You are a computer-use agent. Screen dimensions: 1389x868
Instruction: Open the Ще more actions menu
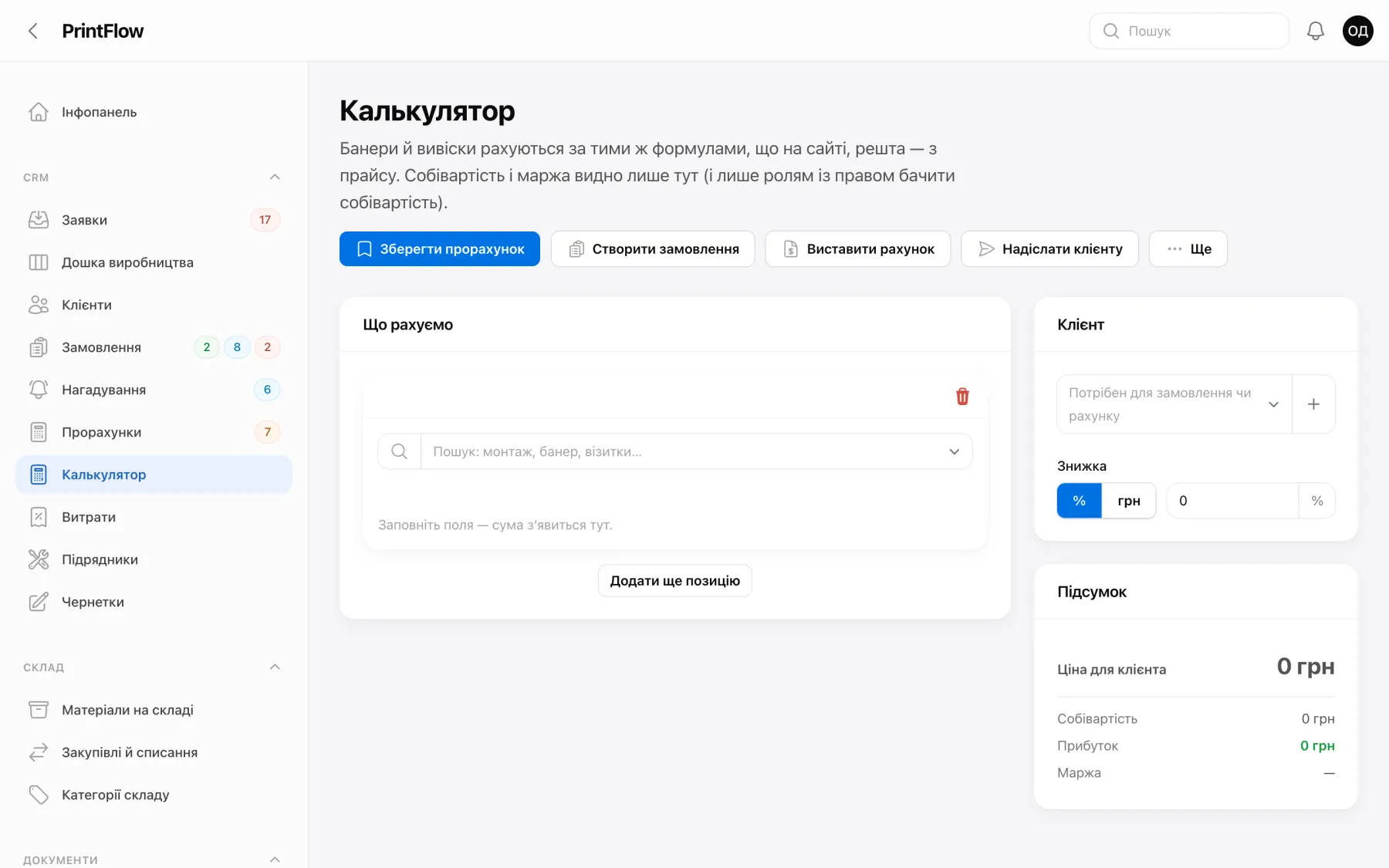pos(1188,249)
